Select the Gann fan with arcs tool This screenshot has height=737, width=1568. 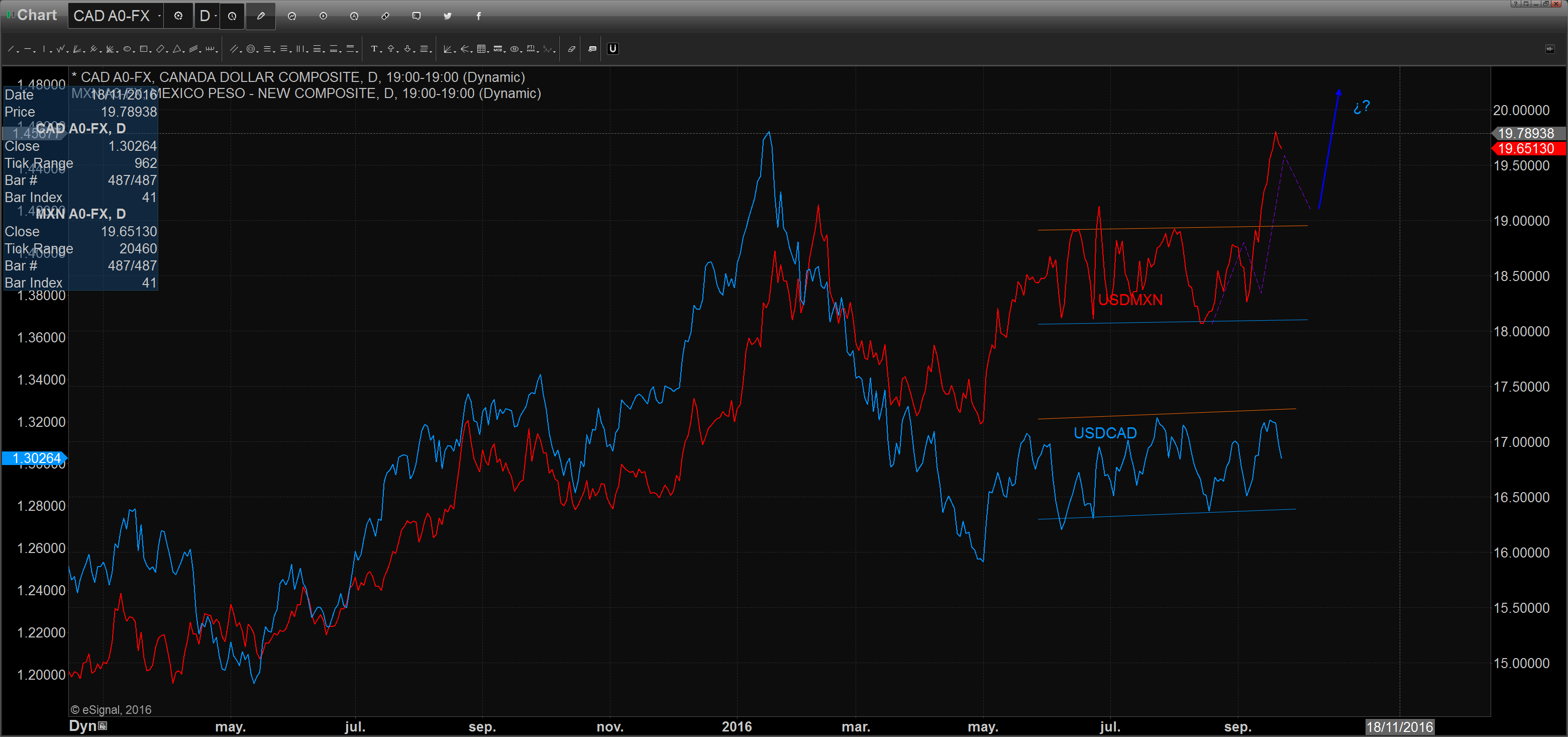coord(110,49)
